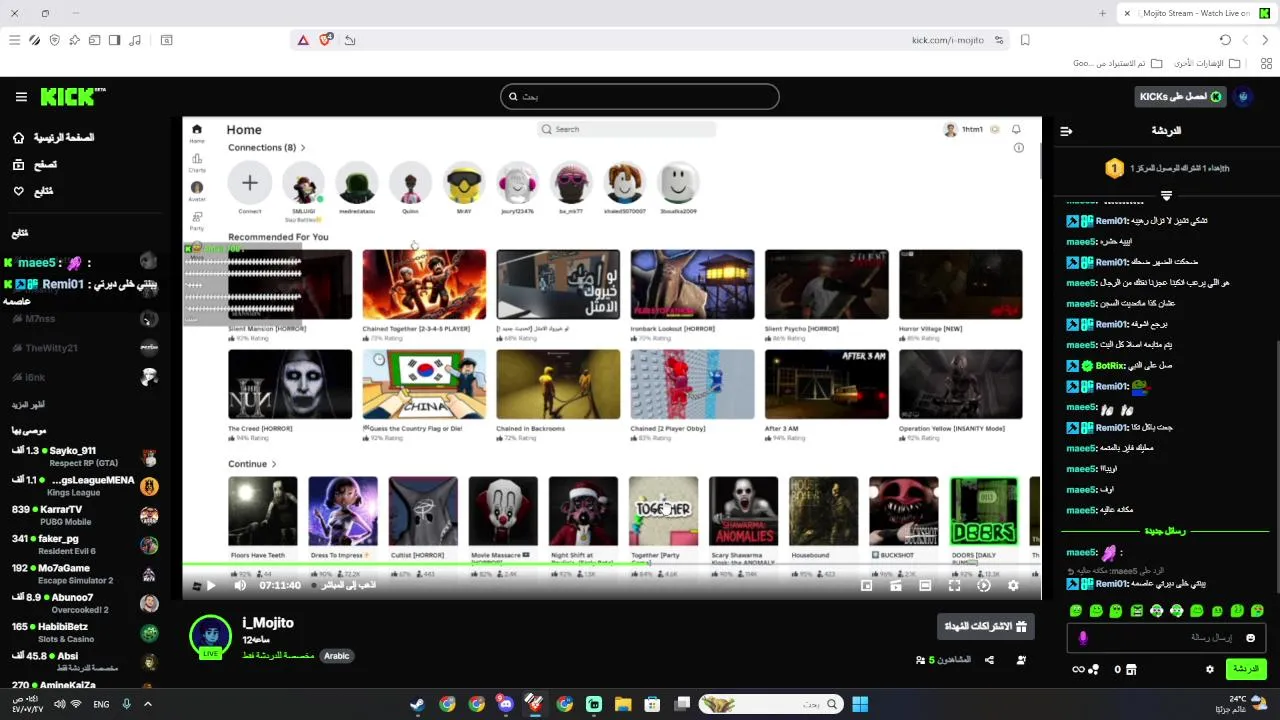Open the browser back navigation arrow
1280x720 pixels.
point(1265,40)
